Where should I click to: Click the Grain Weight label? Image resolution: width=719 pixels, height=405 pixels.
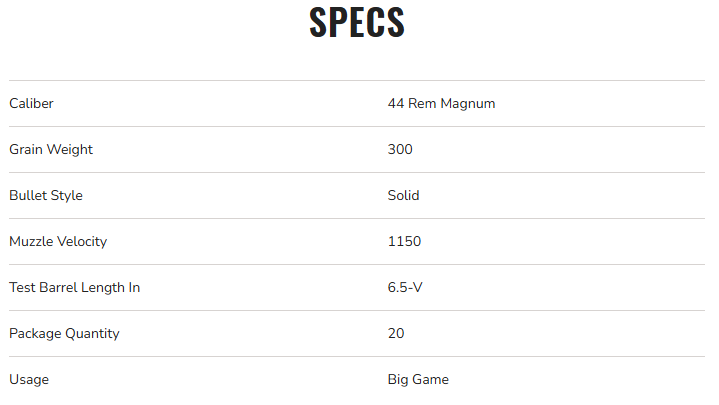point(51,149)
